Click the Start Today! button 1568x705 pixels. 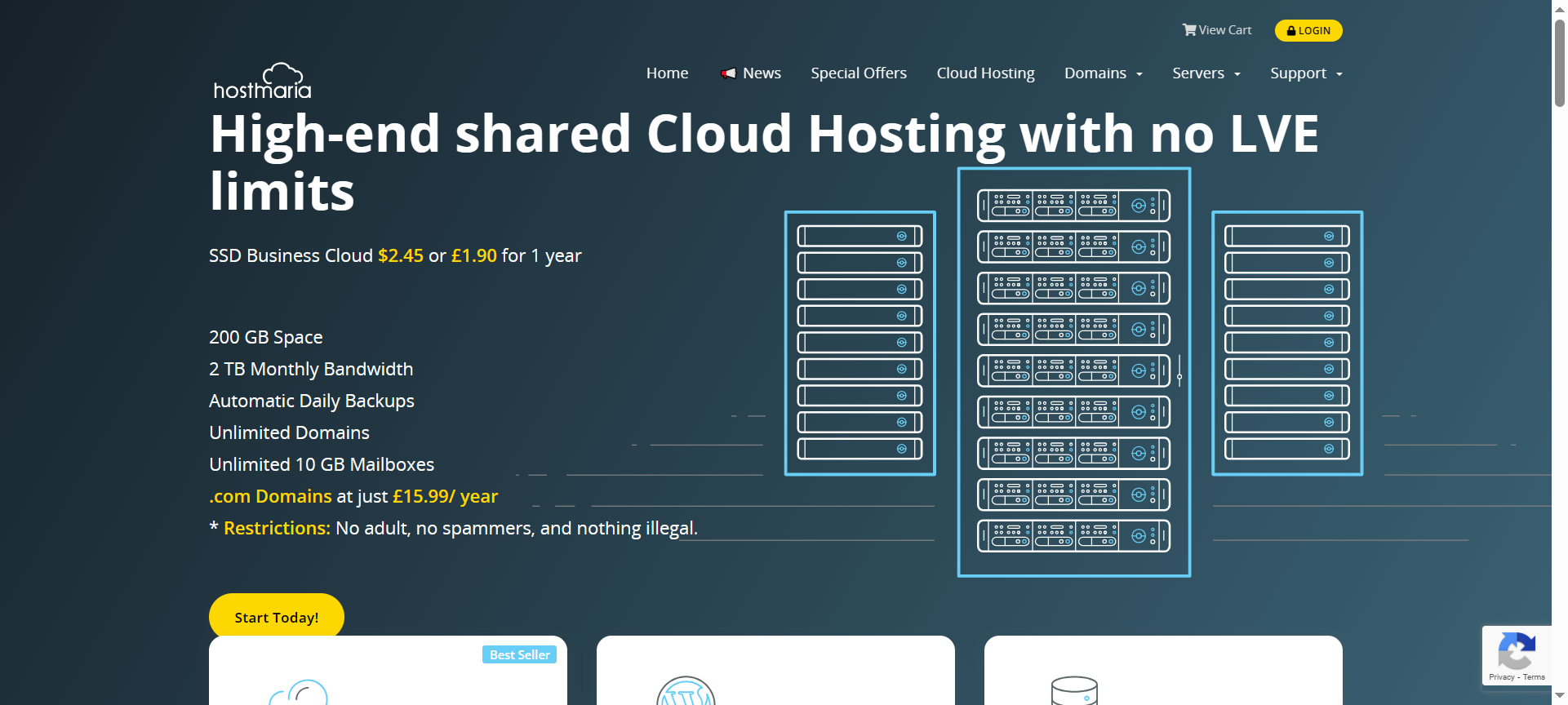click(276, 617)
